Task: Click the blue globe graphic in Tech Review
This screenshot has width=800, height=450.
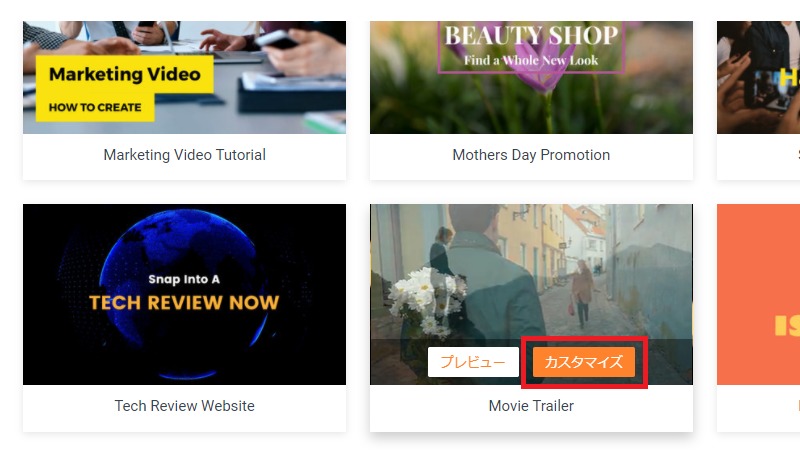Action: [x=184, y=294]
